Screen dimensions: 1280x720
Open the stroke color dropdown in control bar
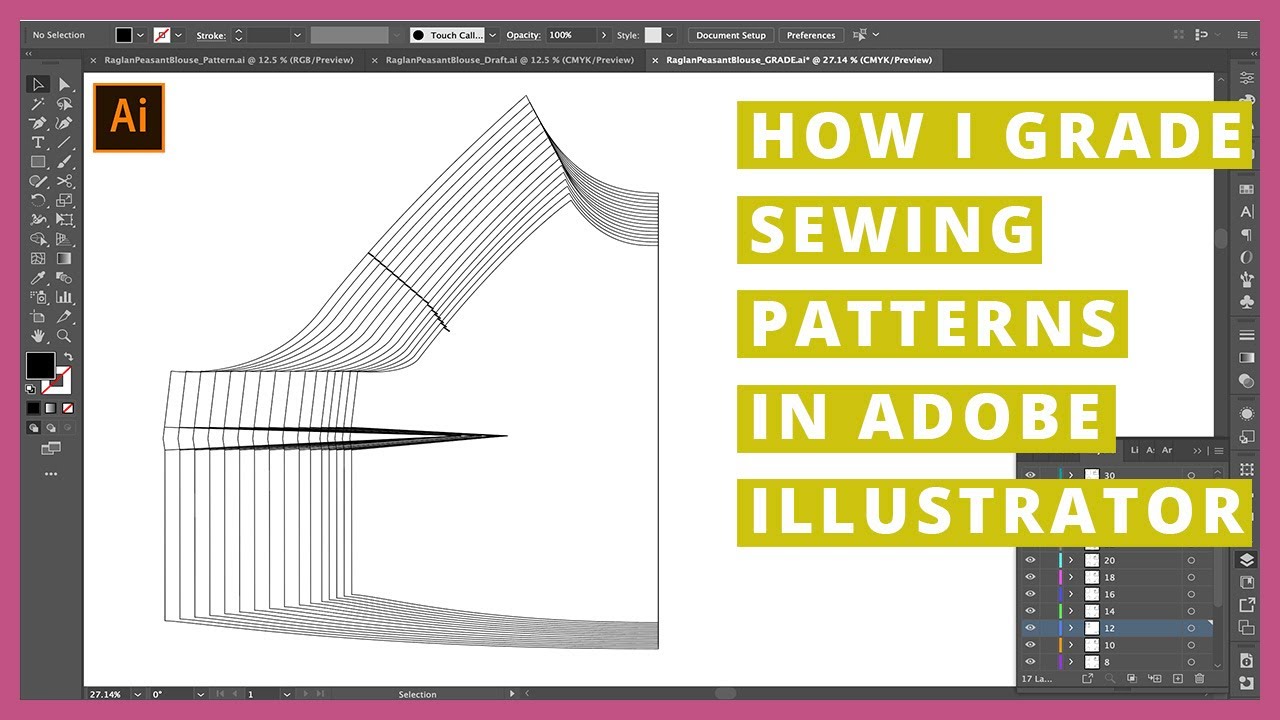click(x=178, y=35)
